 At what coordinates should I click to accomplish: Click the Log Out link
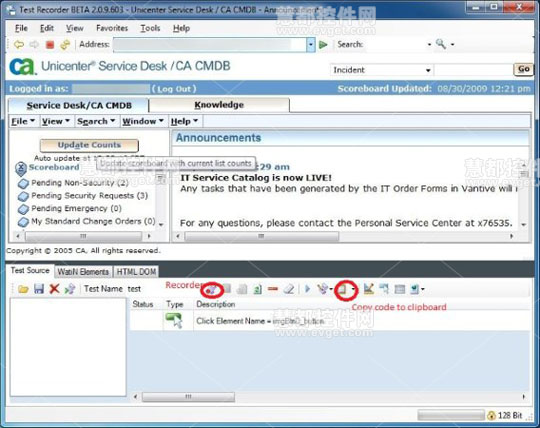coord(174,89)
